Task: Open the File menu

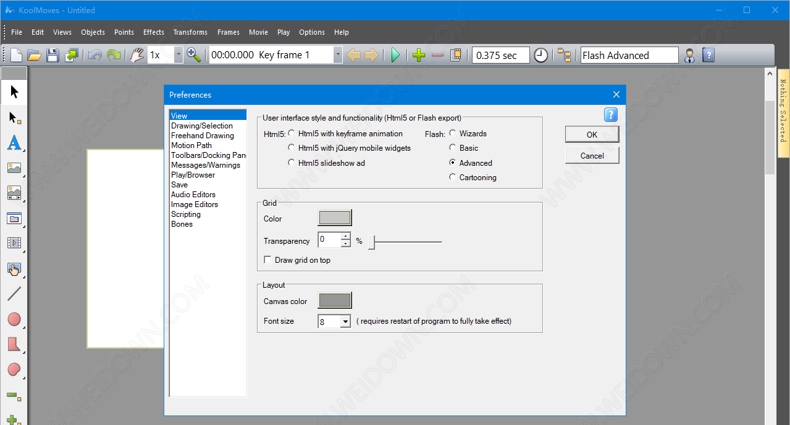Action: click(17, 32)
